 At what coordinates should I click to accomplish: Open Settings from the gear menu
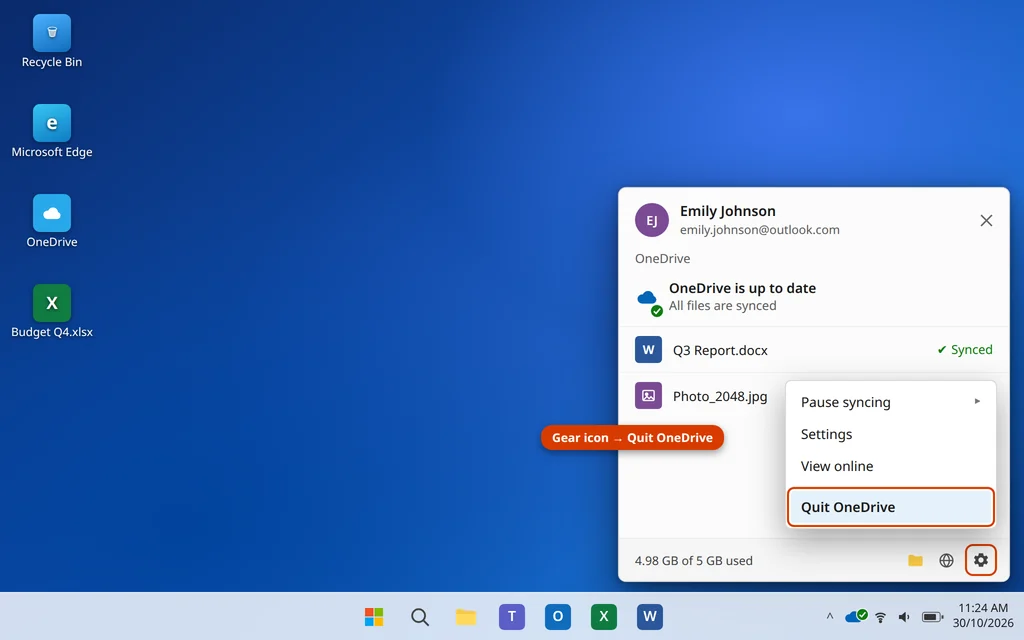pos(891,434)
